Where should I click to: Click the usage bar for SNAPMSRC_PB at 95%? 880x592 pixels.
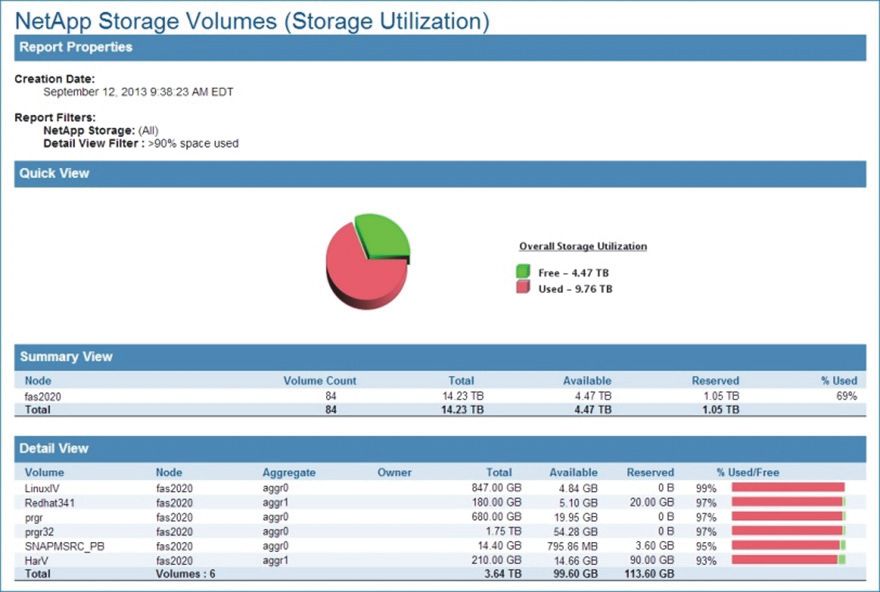click(x=789, y=545)
